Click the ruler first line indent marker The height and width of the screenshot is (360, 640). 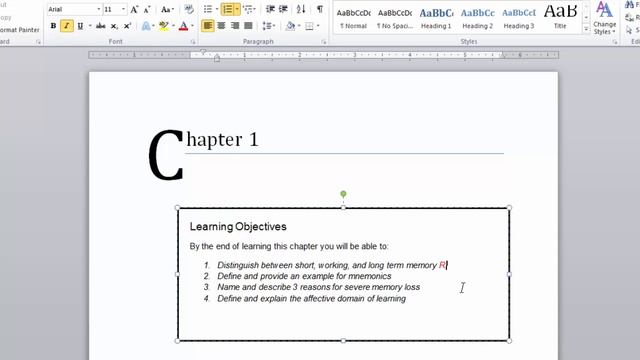pos(203,52)
